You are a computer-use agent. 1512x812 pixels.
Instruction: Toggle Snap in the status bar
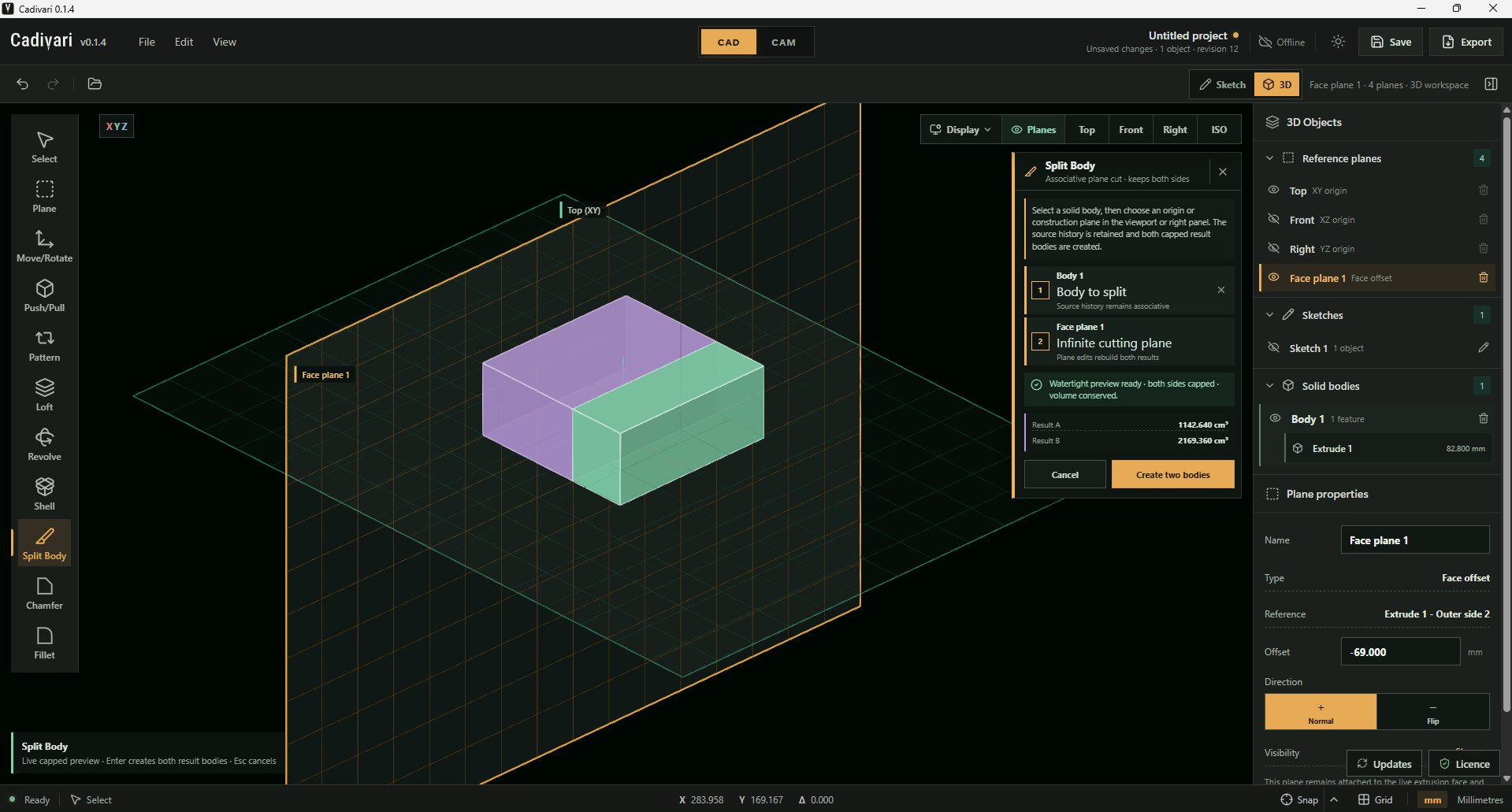pyautogui.click(x=1299, y=799)
